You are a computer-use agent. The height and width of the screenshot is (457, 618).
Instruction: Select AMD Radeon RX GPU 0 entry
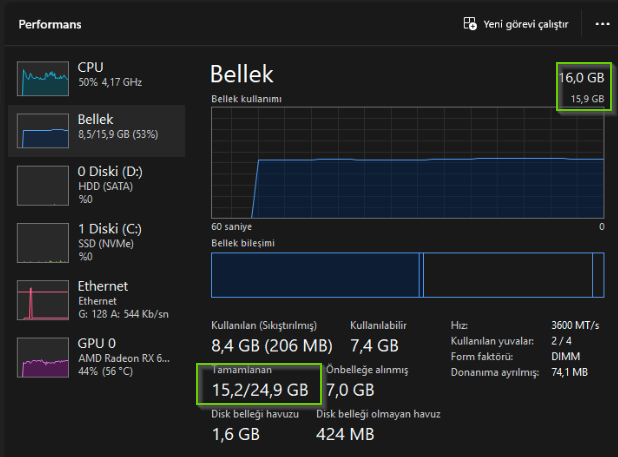tap(97, 357)
